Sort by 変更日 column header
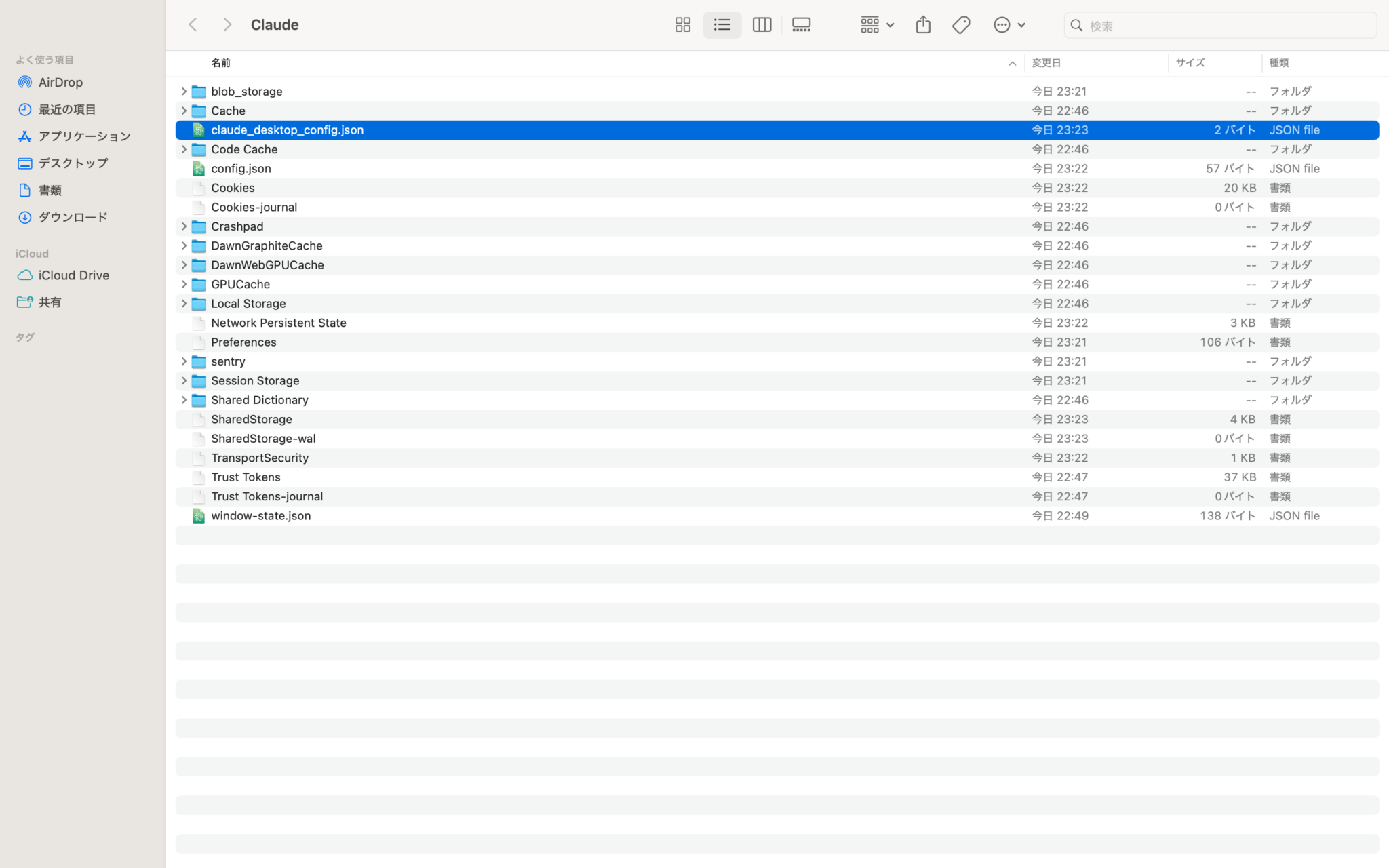This screenshot has height=868, width=1389. tap(1046, 63)
